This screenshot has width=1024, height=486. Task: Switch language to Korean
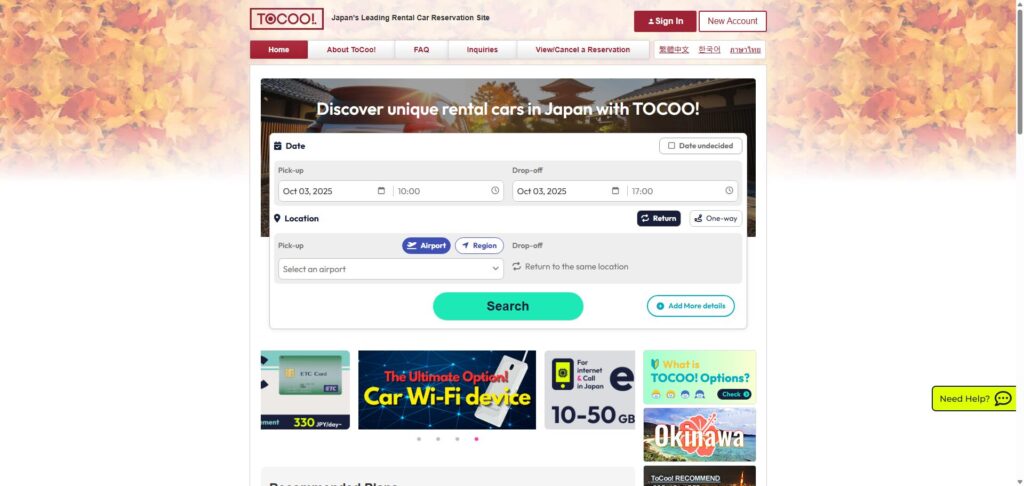point(709,50)
